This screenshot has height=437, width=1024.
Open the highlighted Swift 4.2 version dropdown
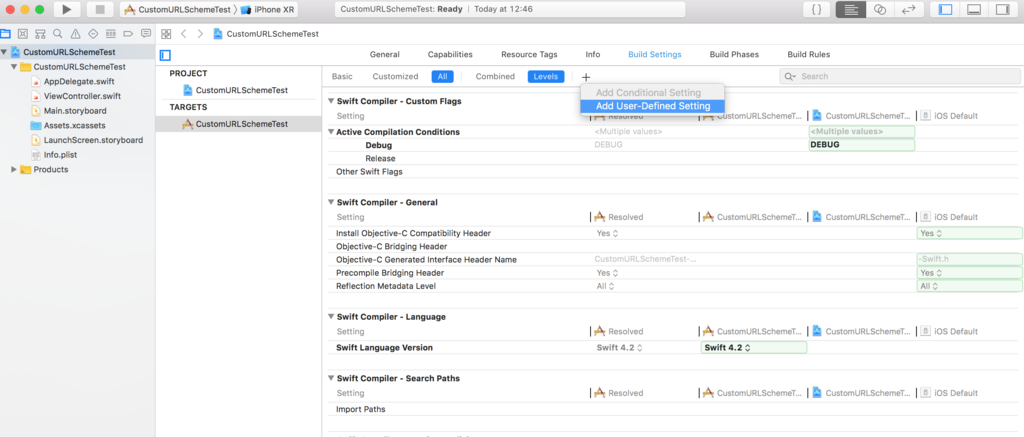point(753,348)
